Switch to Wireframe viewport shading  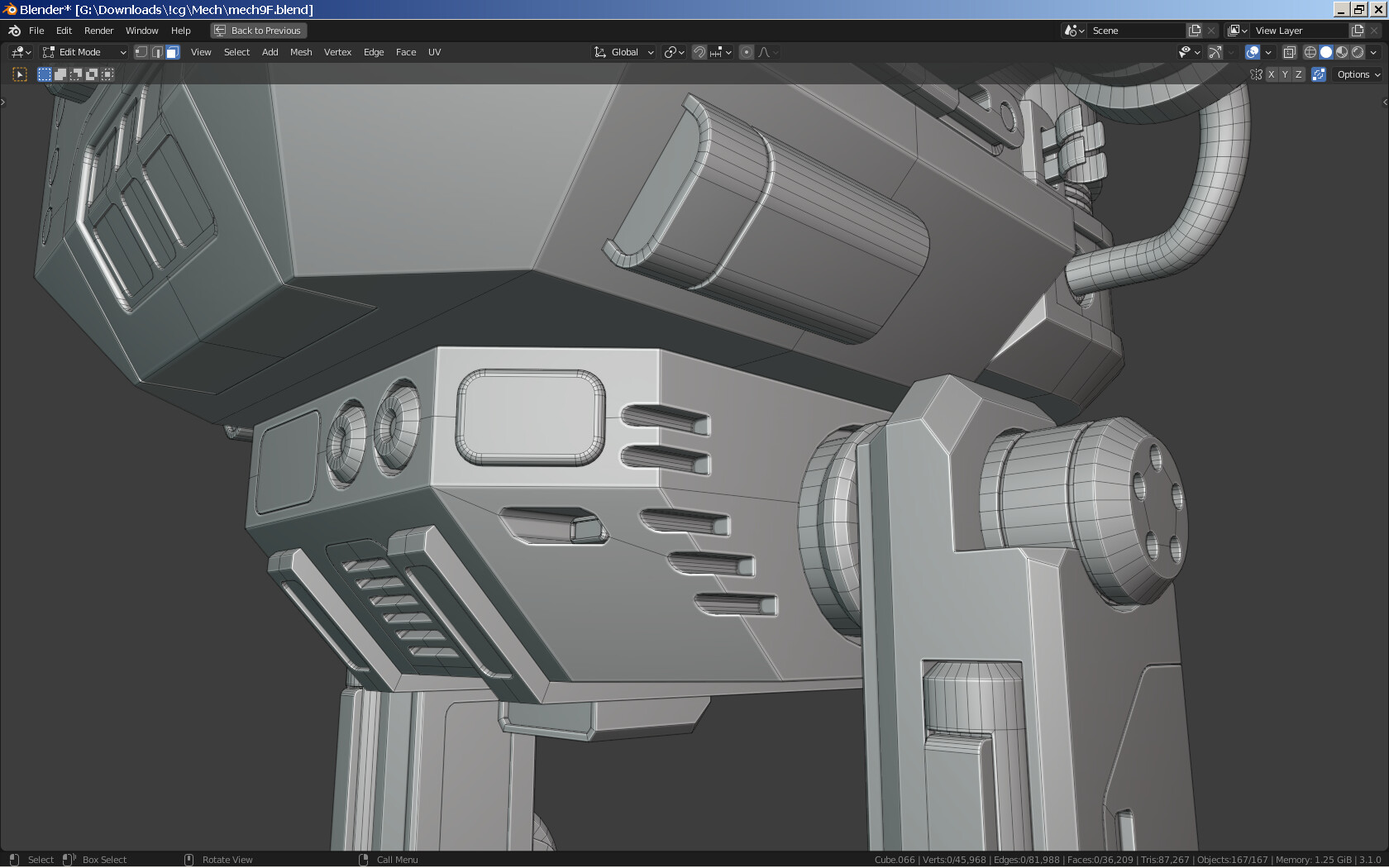click(1309, 52)
